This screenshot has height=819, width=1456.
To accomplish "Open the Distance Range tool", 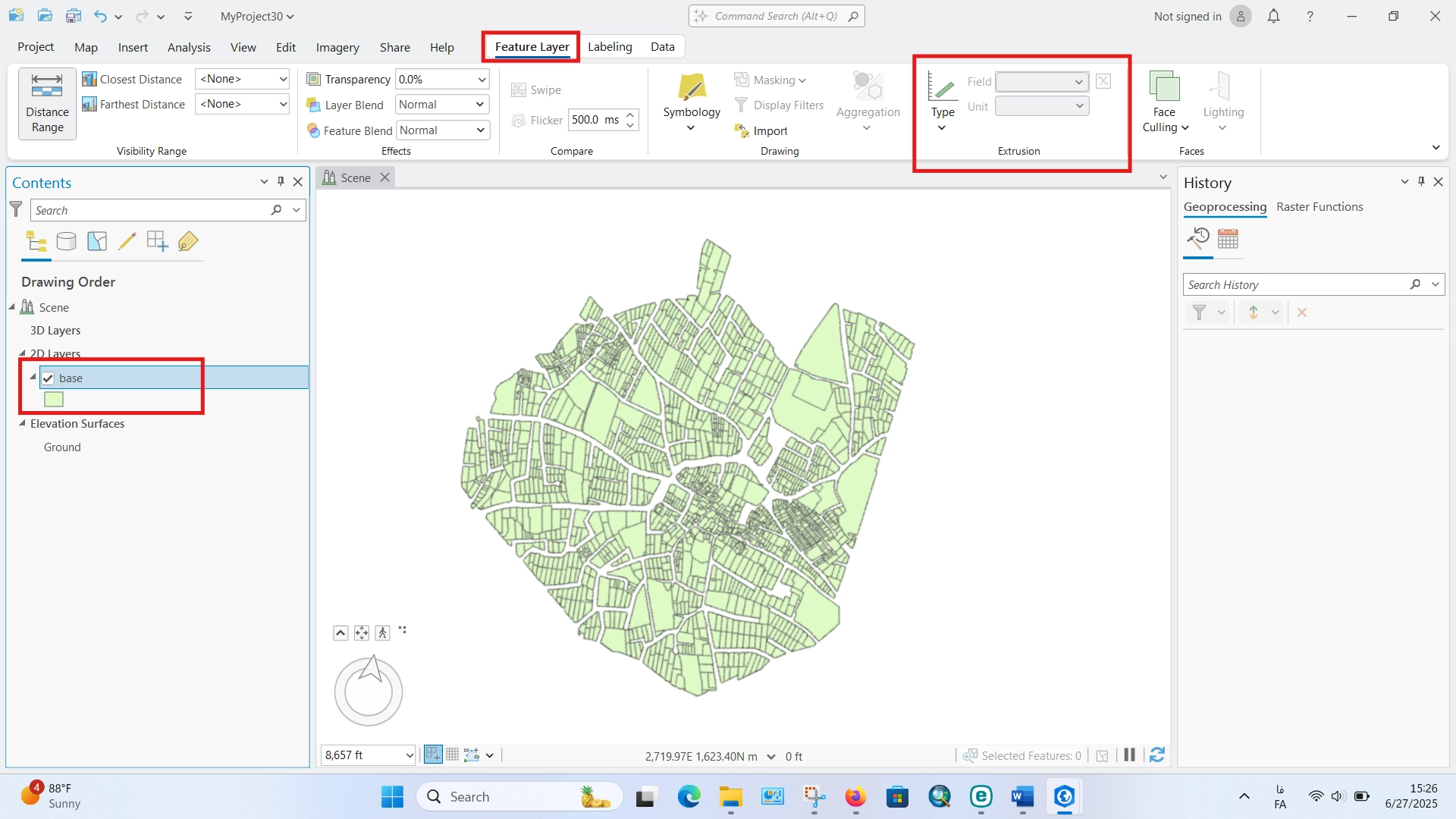I will point(47,104).
